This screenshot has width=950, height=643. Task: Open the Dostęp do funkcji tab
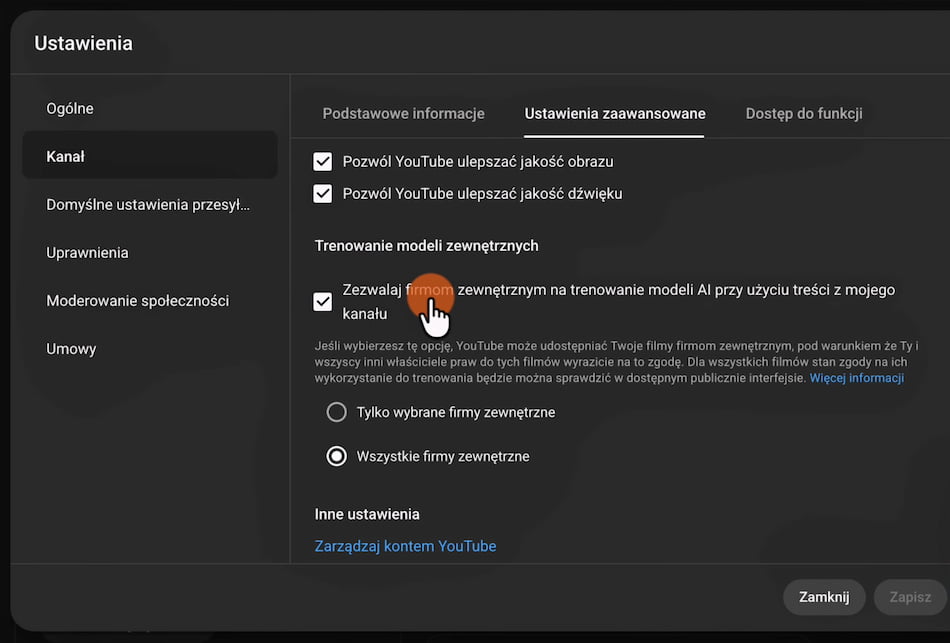pyautogui.click(x=804, y=113)
